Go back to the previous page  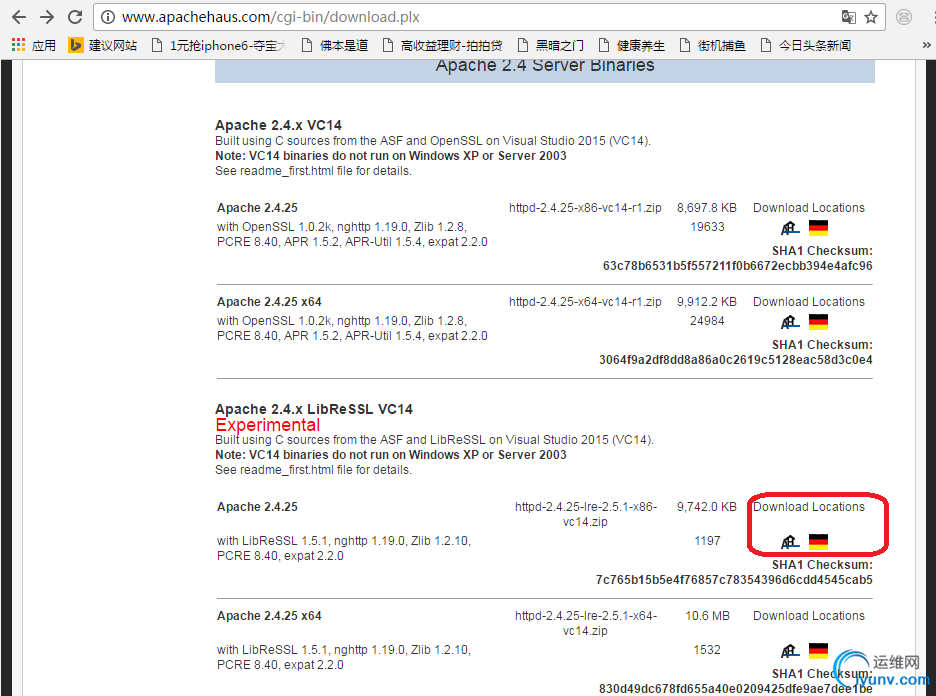click(x=19, y=17)
